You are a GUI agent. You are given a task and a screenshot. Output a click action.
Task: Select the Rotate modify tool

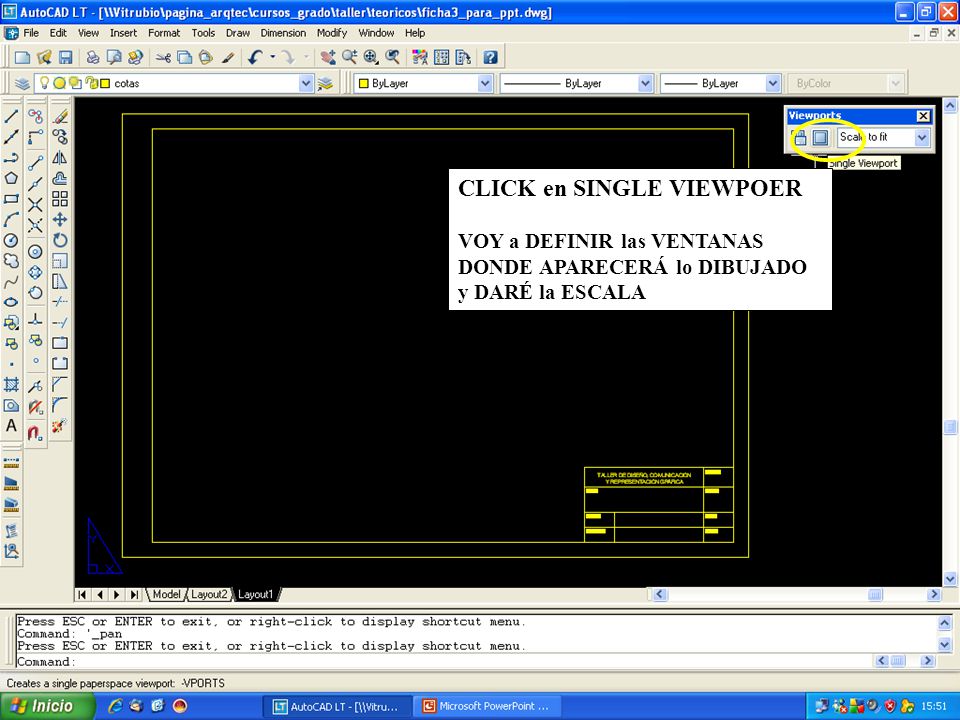(x=60, y=241)
